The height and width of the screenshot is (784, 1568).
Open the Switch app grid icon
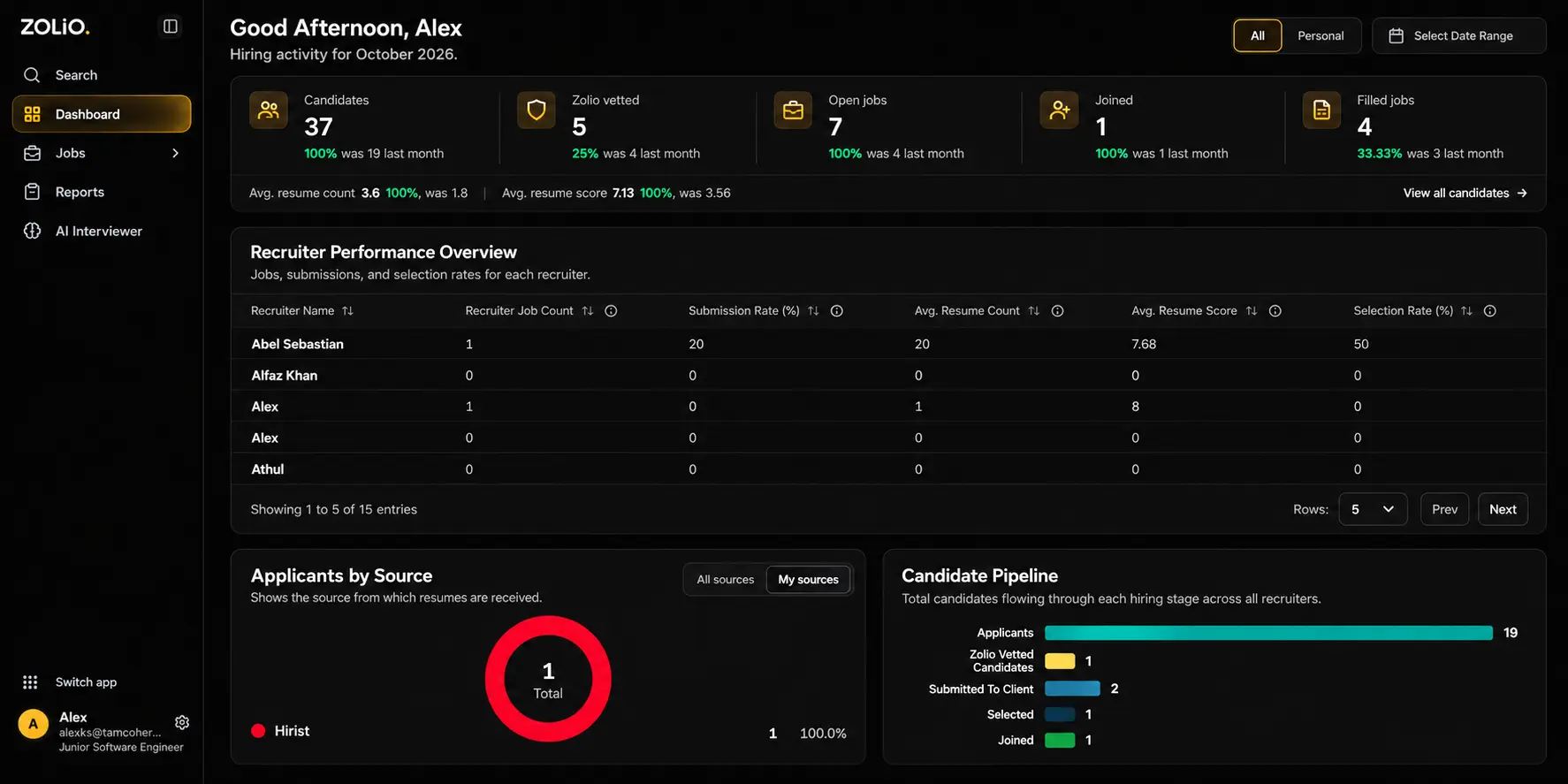30,682
